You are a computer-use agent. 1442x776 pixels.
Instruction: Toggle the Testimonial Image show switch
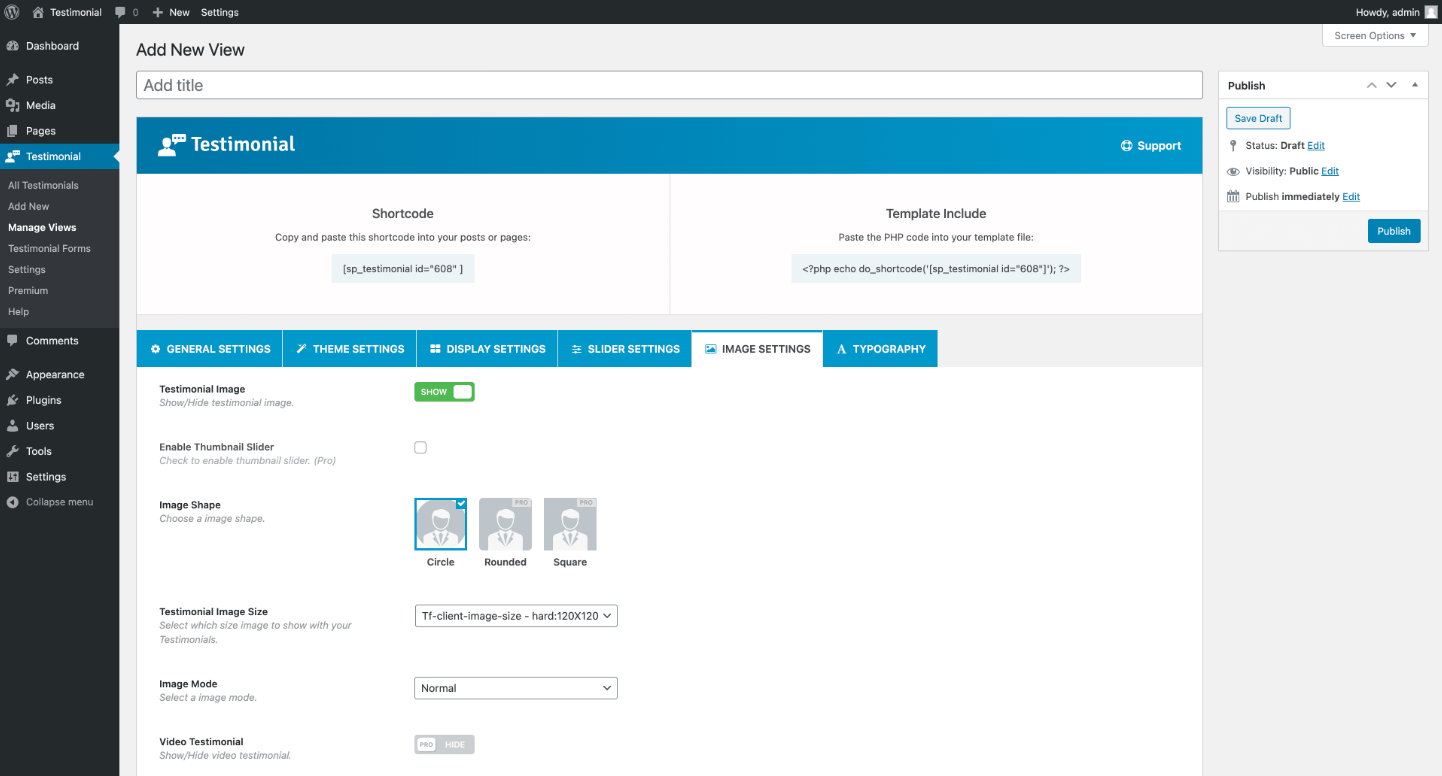click(x=444, y=392)
